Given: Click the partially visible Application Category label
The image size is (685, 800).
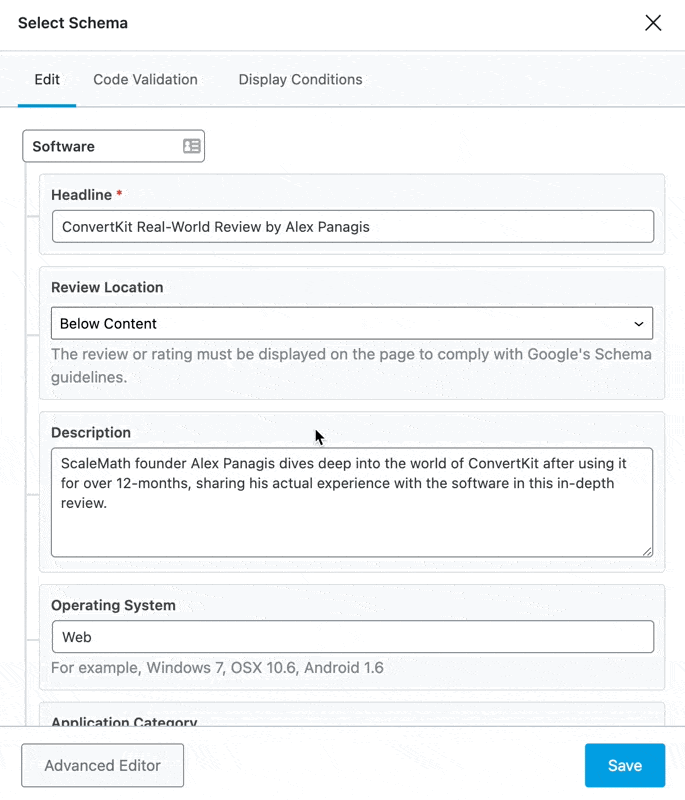Looking at the screenshot, I should click(x=124, y=721).
